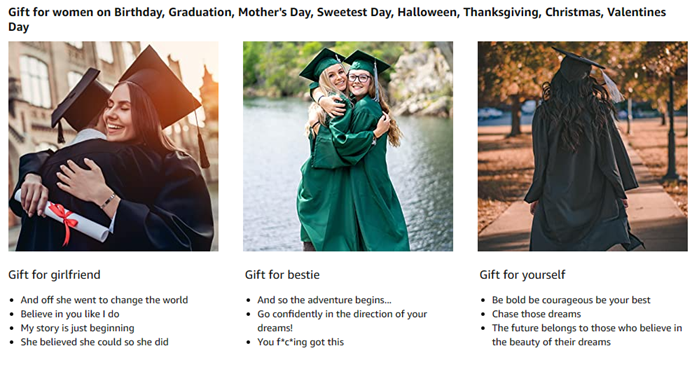Click 'The future belongs to those who believe'
This screenshot has width=699, height=367.
(587, 335)
